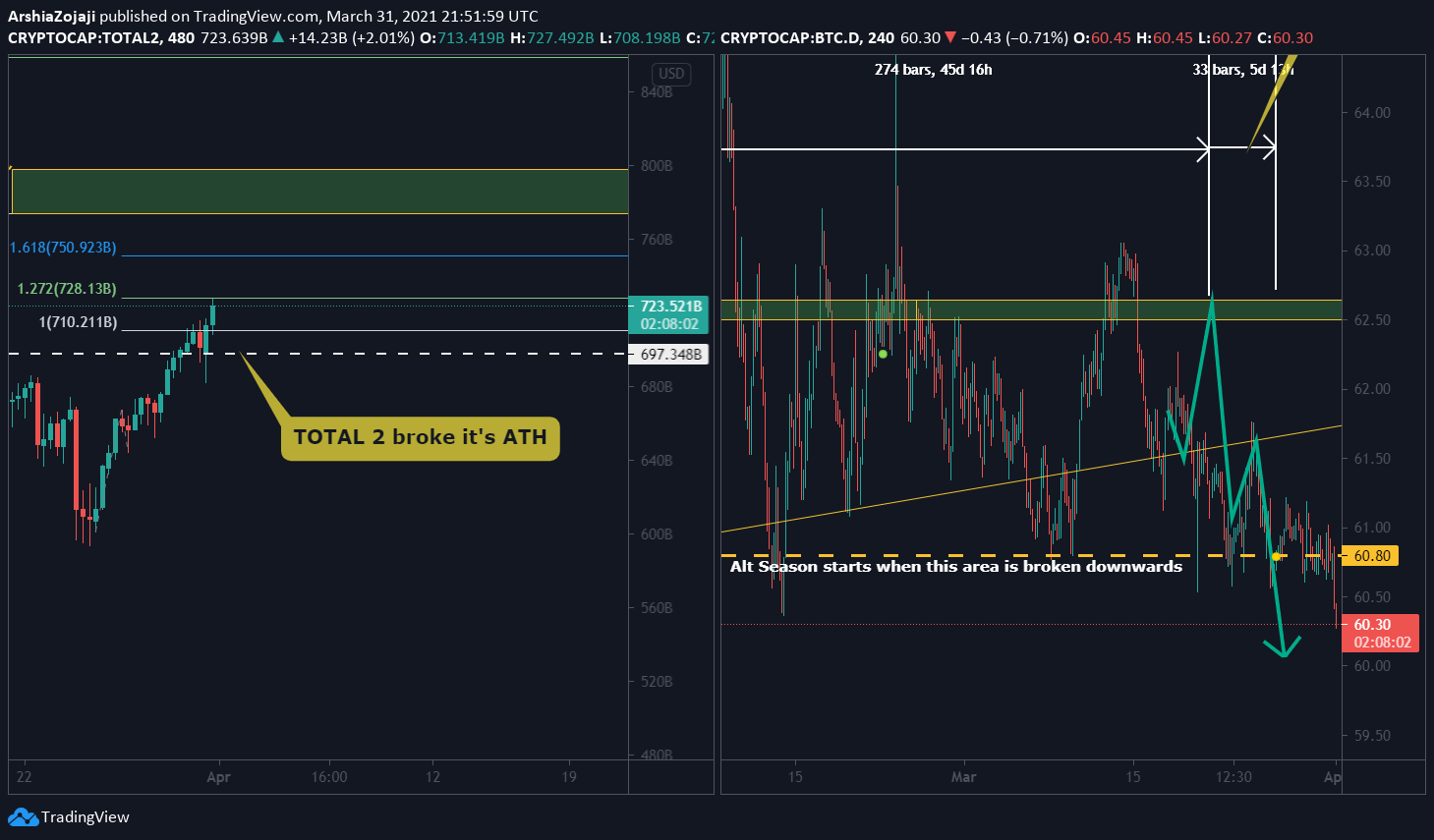
Task: Open ArshiaZojaji author name
Action: point(52,16)
